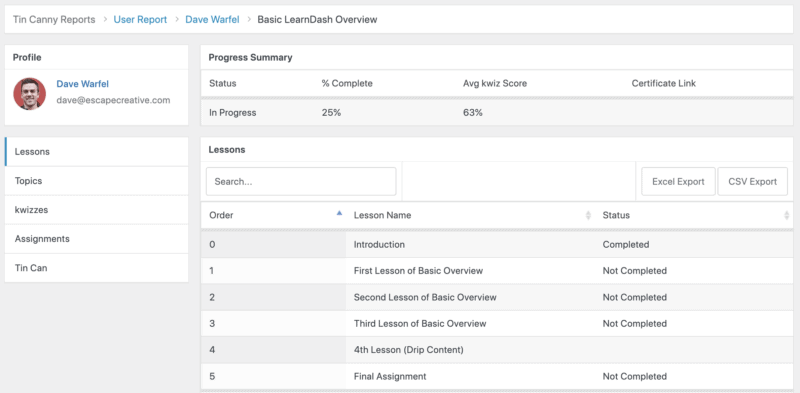This screenshot has width=800, height=393.
Task: Open the User Report breadcrumb link
Action: click(140, 19)
